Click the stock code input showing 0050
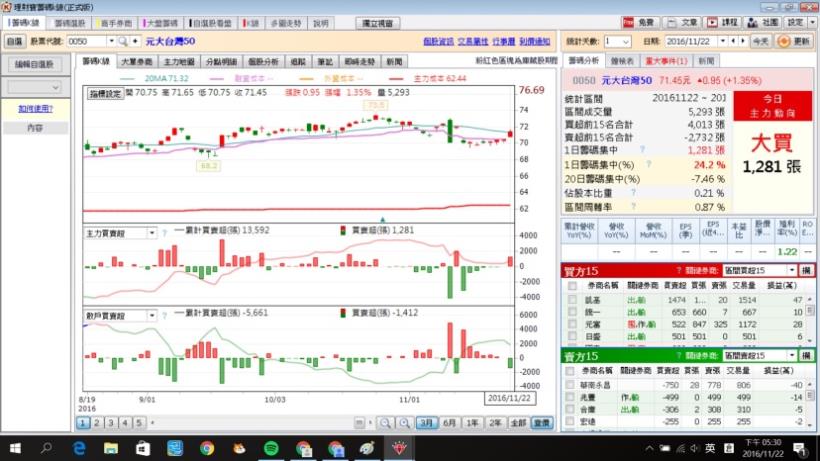The height and width of the screenshot is (461, 820). [87, 41]
